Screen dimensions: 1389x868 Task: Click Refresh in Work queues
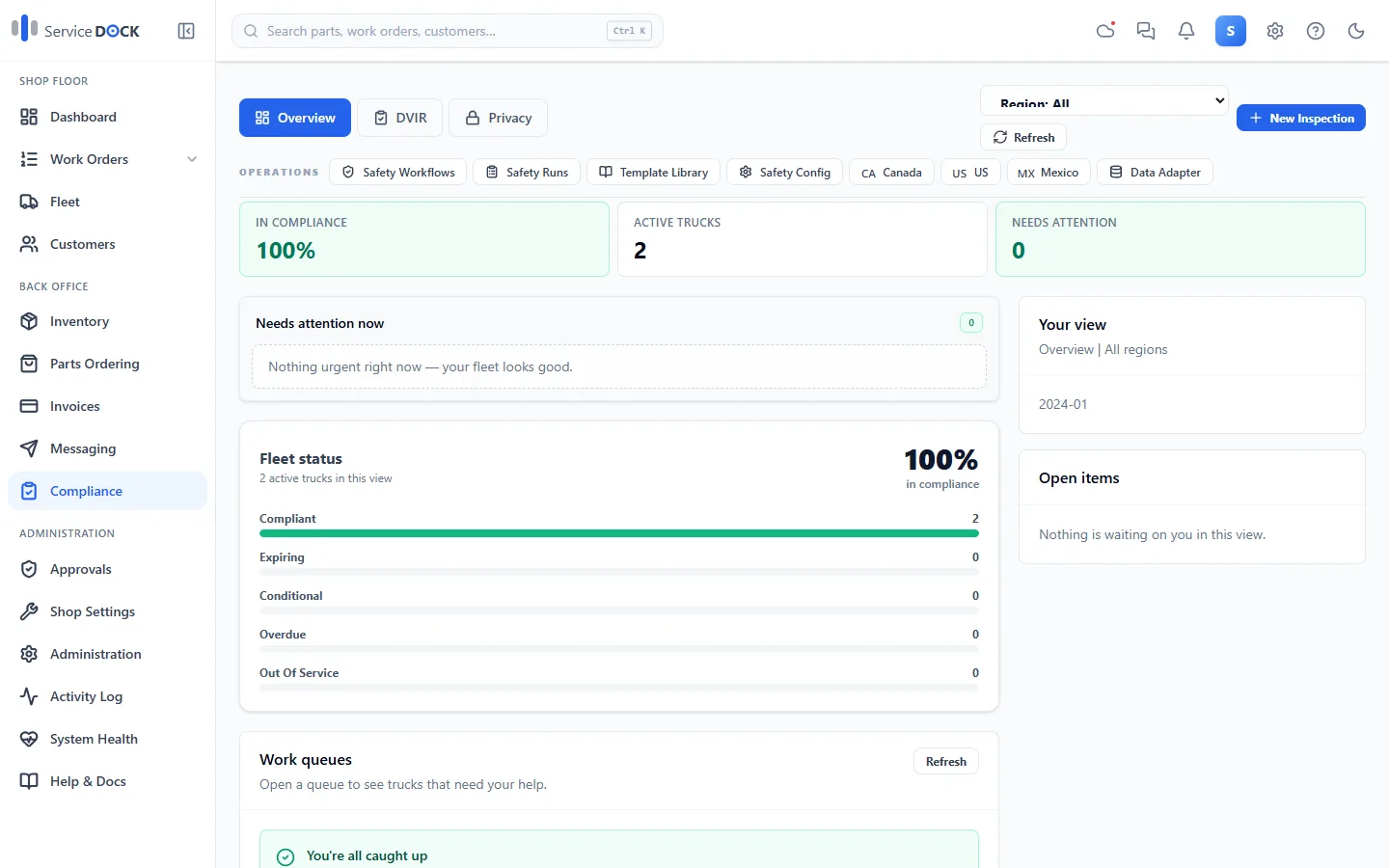coord(946,761)
